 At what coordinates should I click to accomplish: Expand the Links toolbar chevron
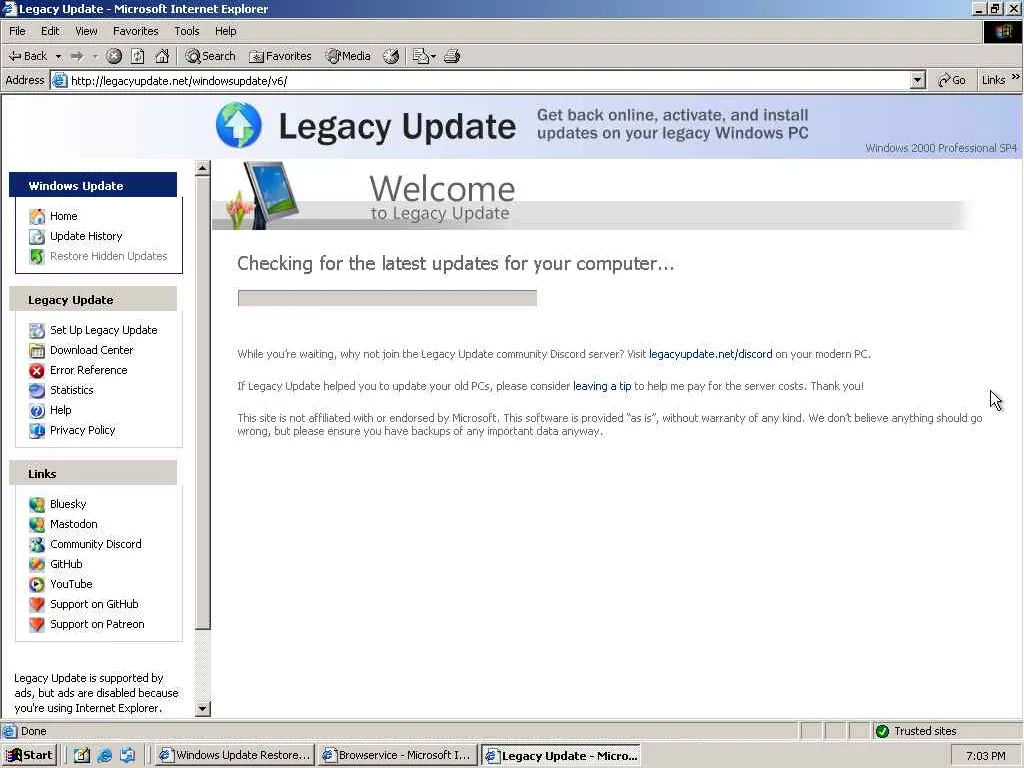tap(1016, 77)
